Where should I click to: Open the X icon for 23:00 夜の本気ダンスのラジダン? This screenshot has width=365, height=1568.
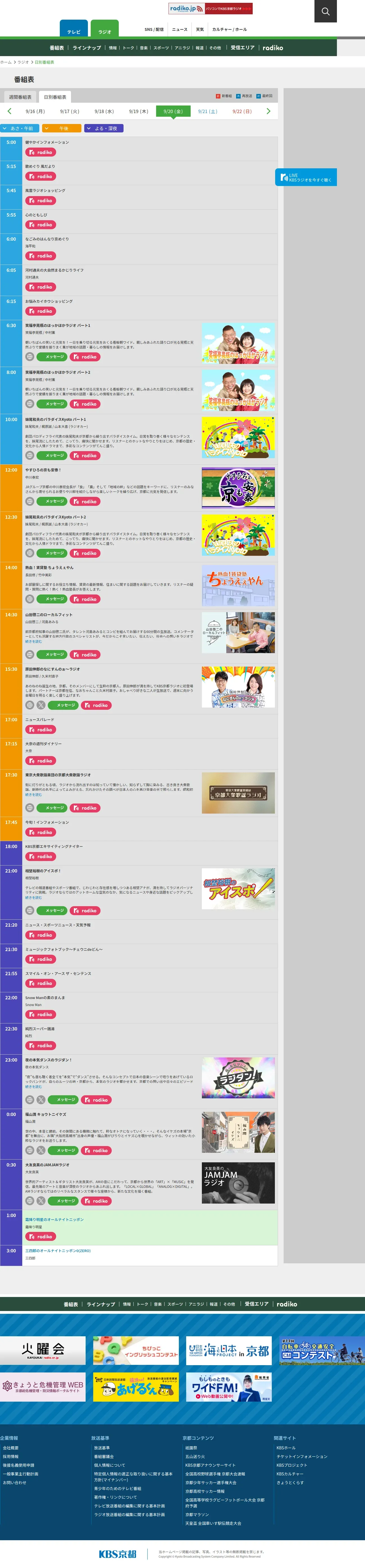pos(41,1100)
